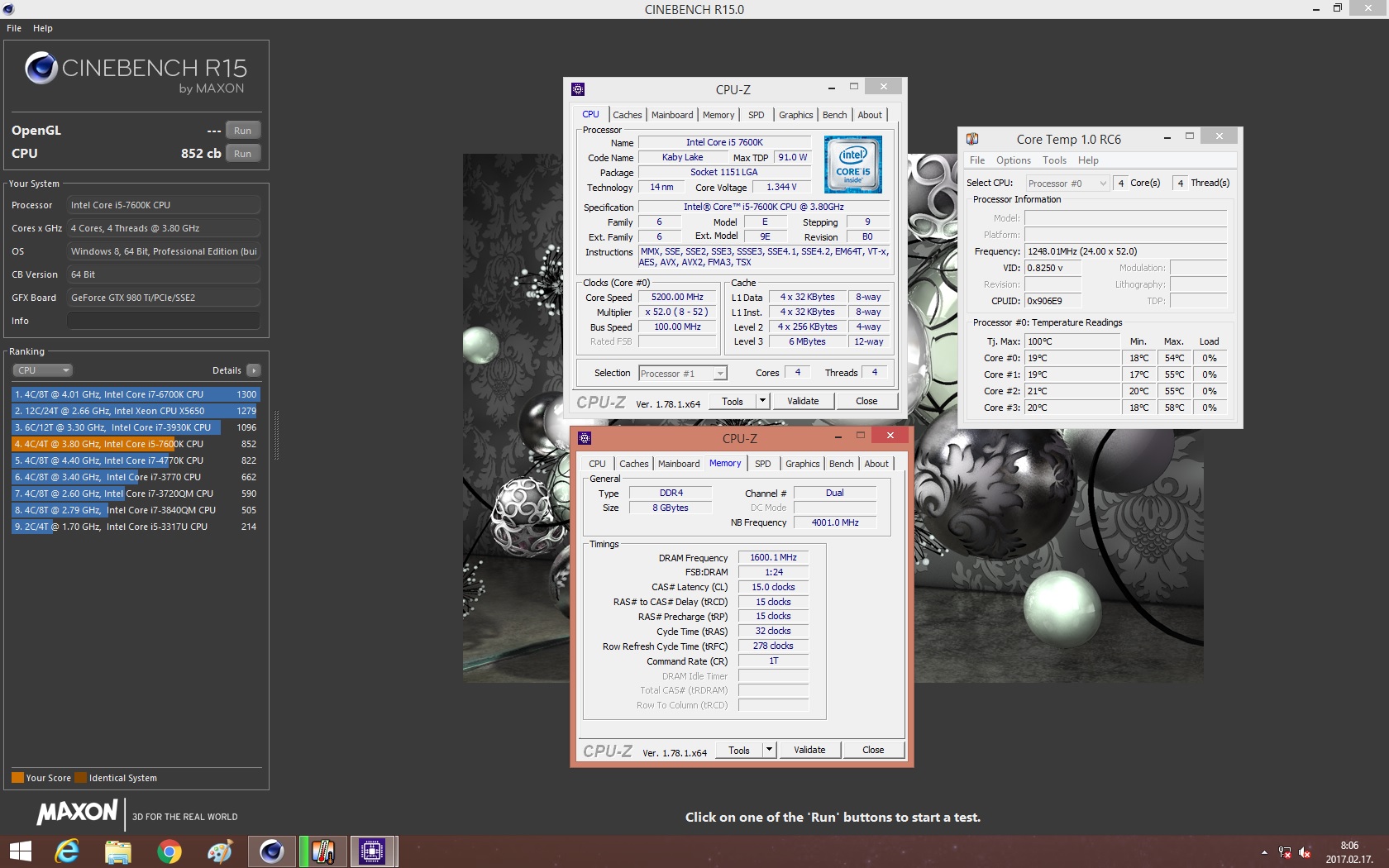Viewport: 1389px width, 868px height.
Task: Click the Tools button in the CPU-Z CPU window
Action: click(733, 401)
